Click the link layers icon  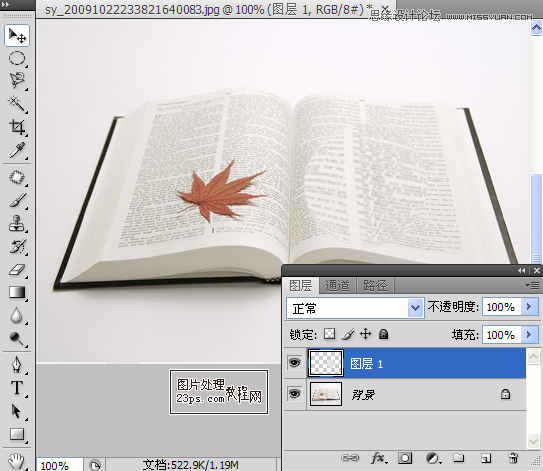click(350, 458)
